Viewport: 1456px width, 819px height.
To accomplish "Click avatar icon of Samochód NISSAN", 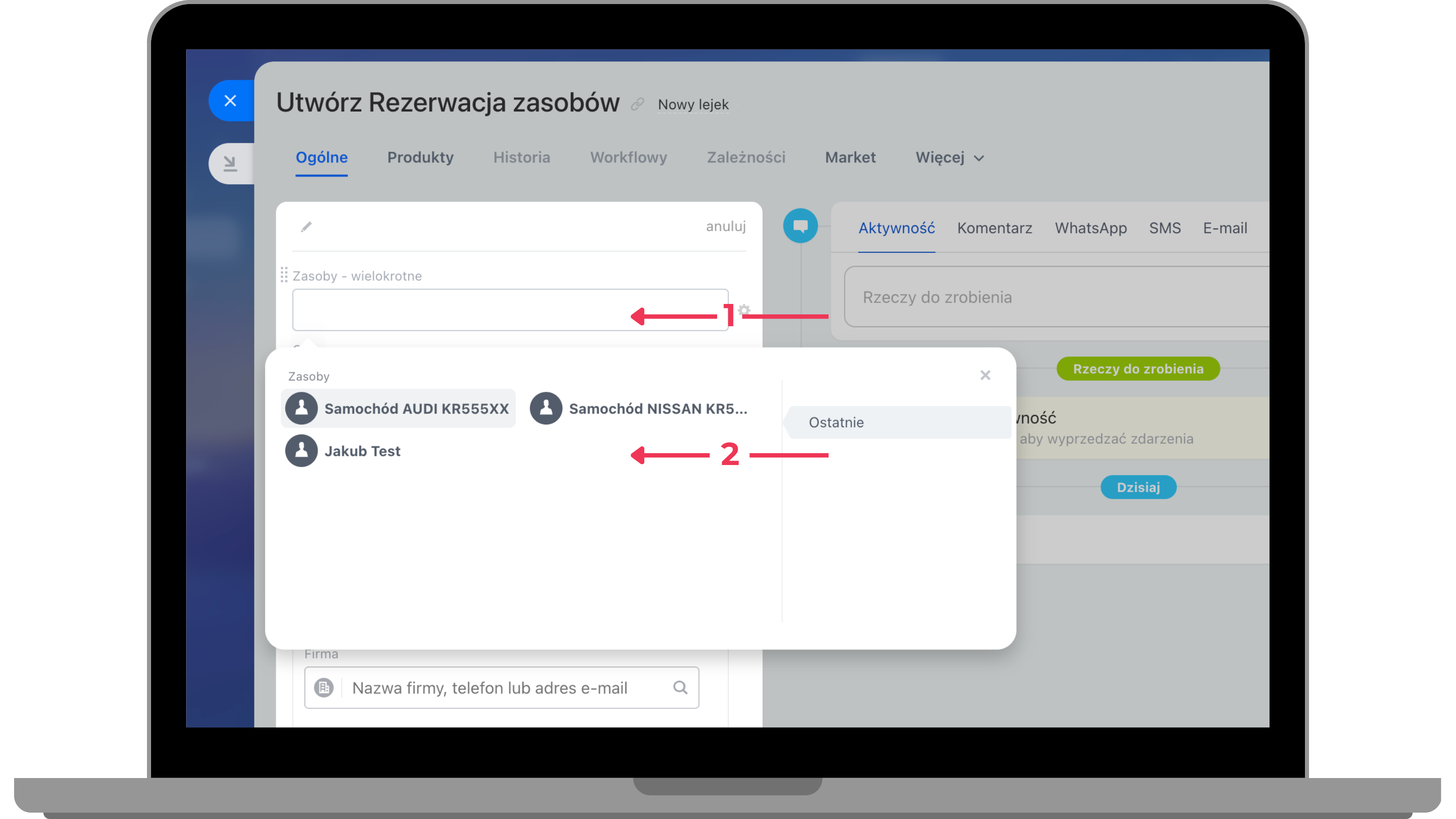I will tap(546, 408).
